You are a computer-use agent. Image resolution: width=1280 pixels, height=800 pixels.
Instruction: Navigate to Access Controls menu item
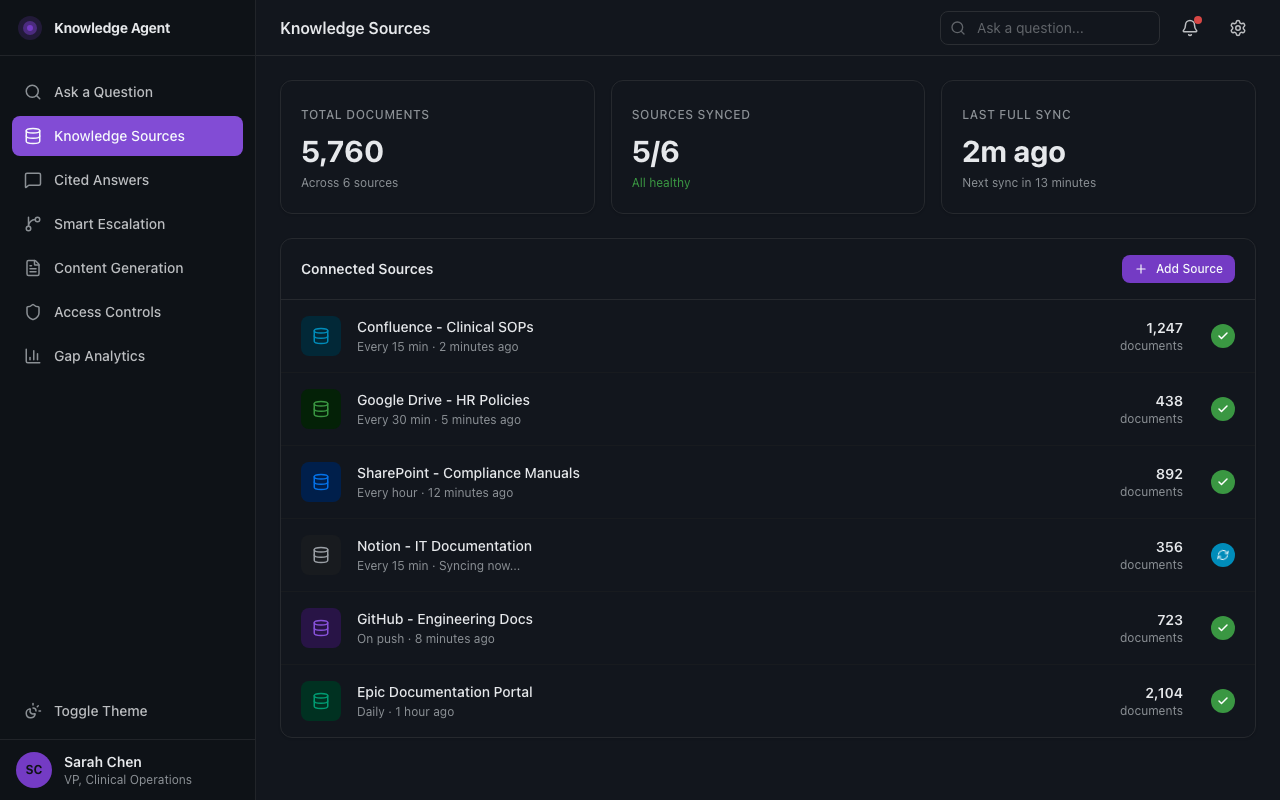pos(107,312)
